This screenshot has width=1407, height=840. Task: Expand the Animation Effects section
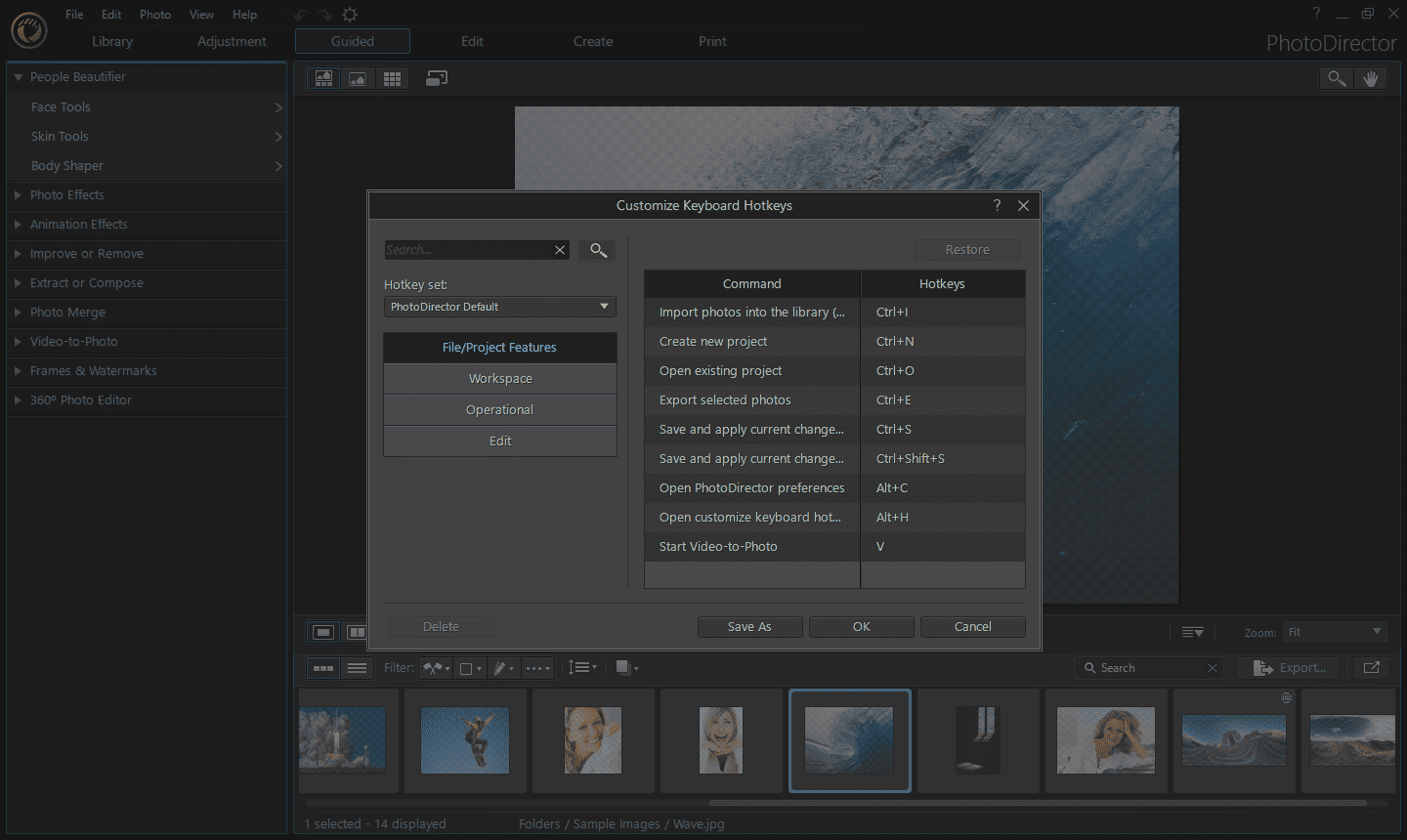click(18, 225)
